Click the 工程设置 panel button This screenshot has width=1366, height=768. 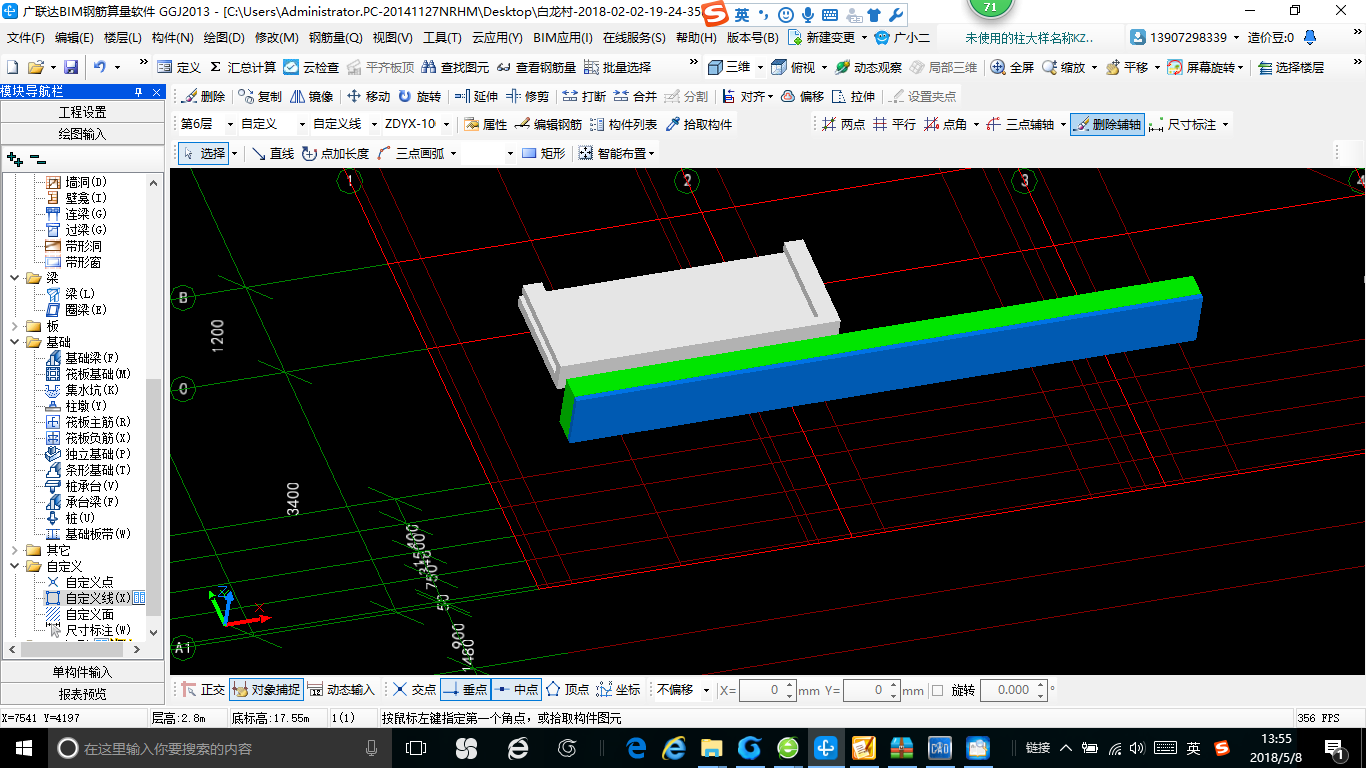[x=82, y=112]
